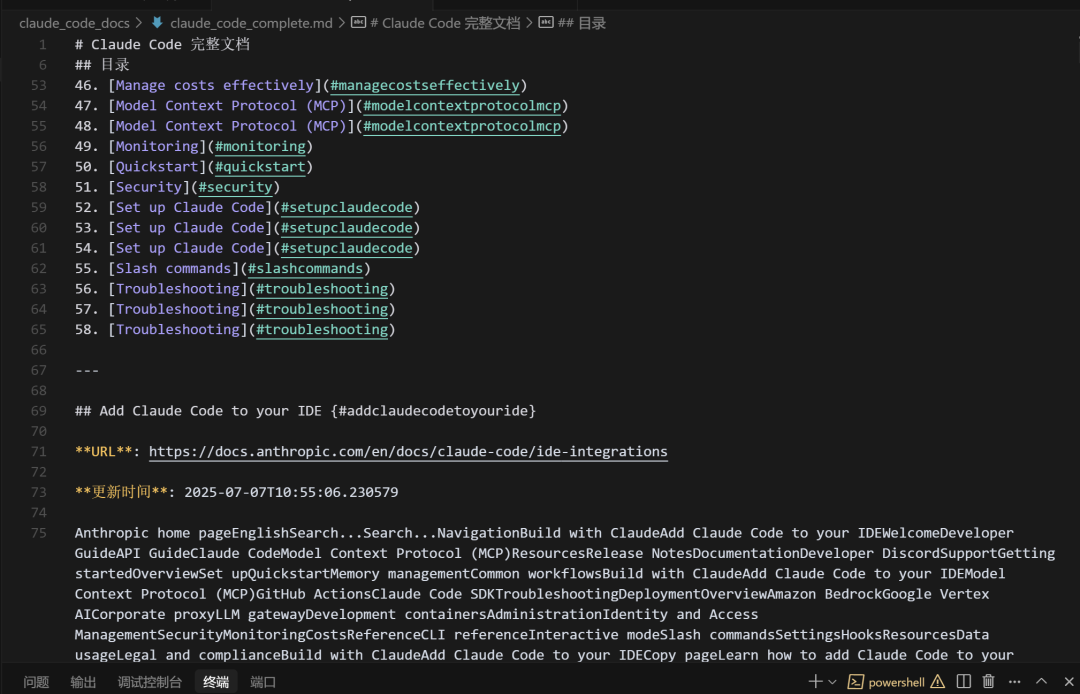This screenshot has height=694, width=1080.
Task: Click the claude_code_docs breadcrumb folder
Action: point(74,23)
